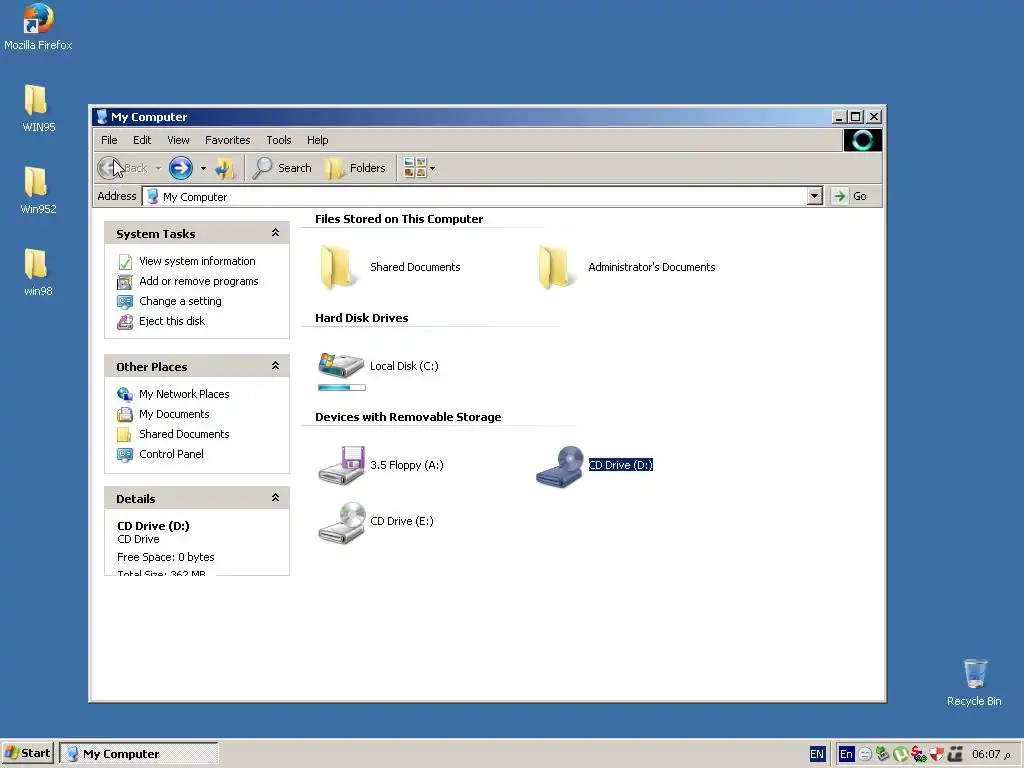1024x768 pixels.
Task: Open the File menu
Action: tap(109, 140)
